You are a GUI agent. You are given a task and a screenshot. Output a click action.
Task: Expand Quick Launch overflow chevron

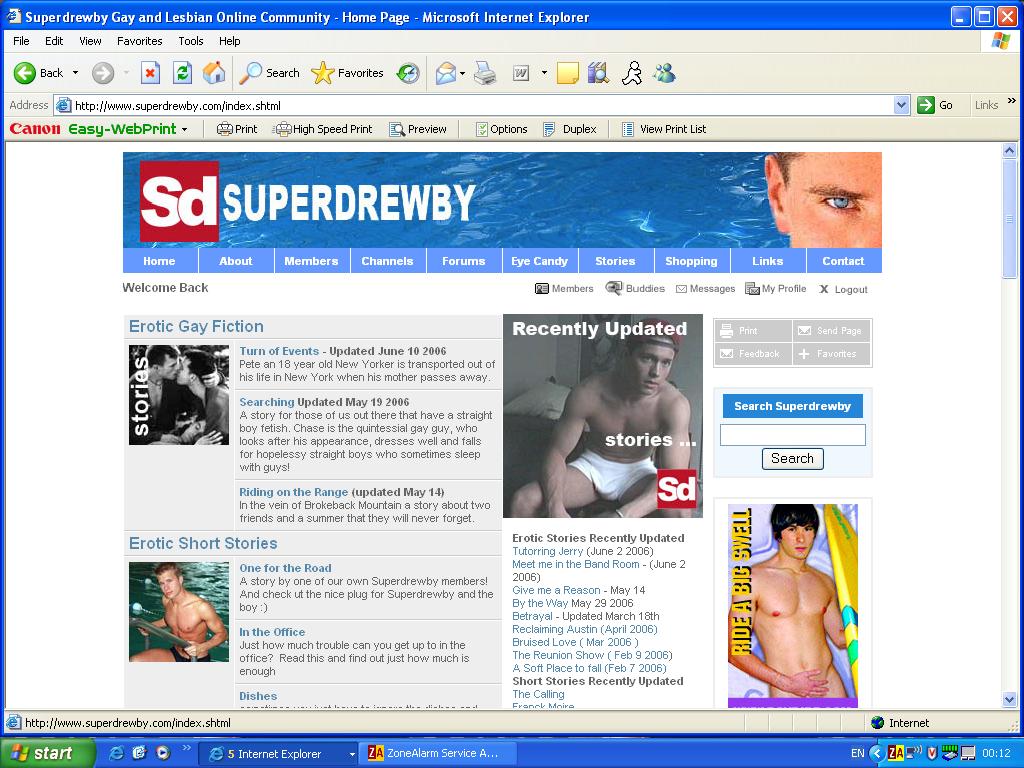click(x=185, y=748)
